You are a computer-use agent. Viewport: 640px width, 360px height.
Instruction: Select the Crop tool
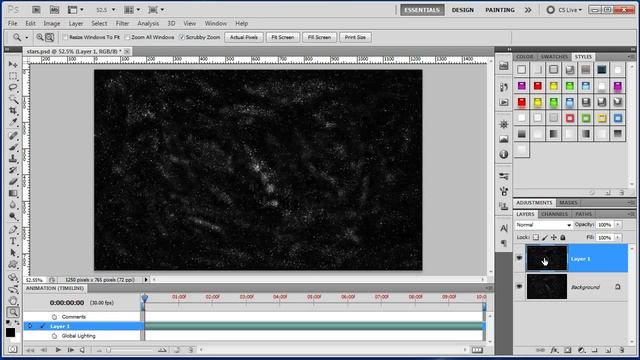point(13,110)
